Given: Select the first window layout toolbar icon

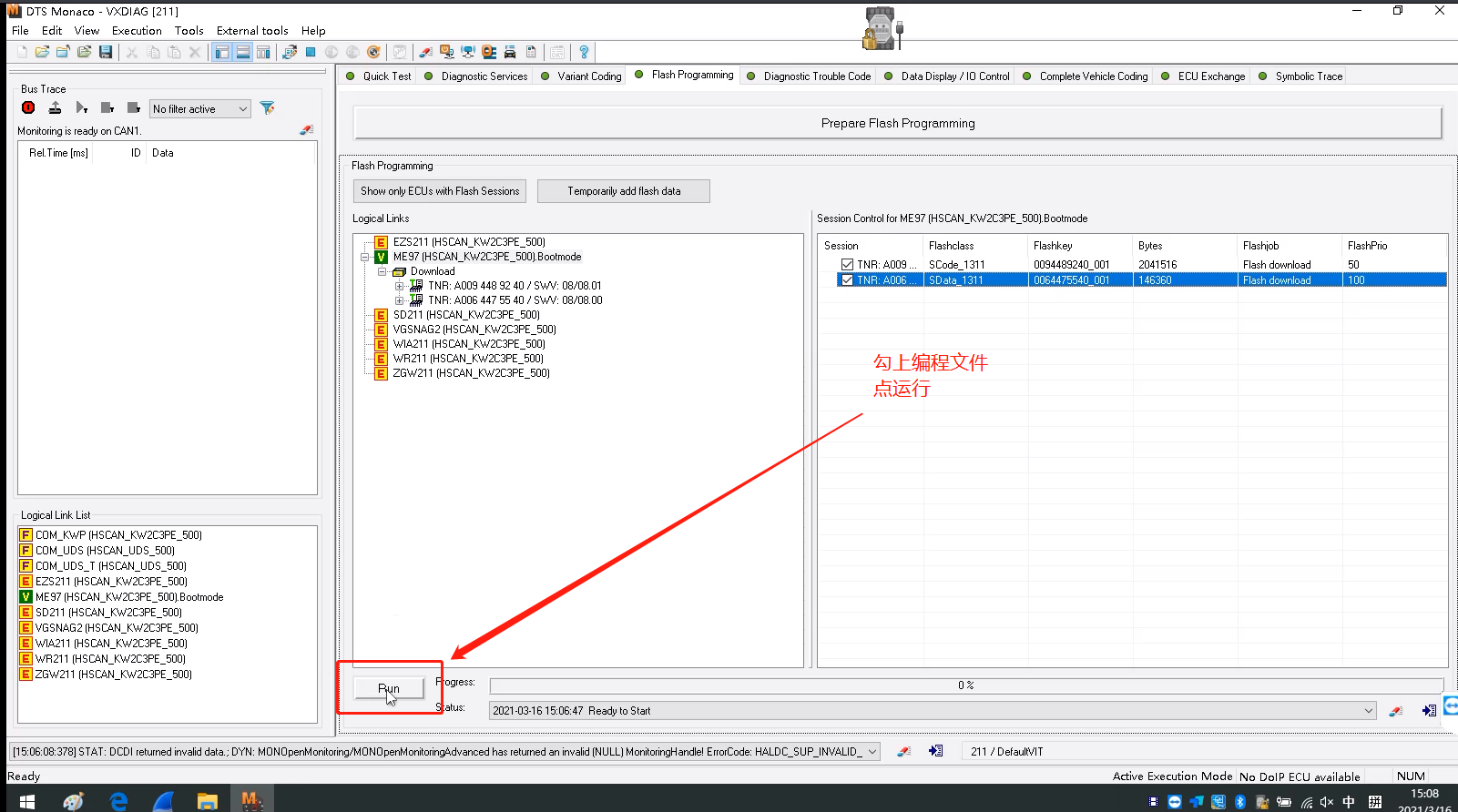Looking at the screenshot, I should 222,52.
